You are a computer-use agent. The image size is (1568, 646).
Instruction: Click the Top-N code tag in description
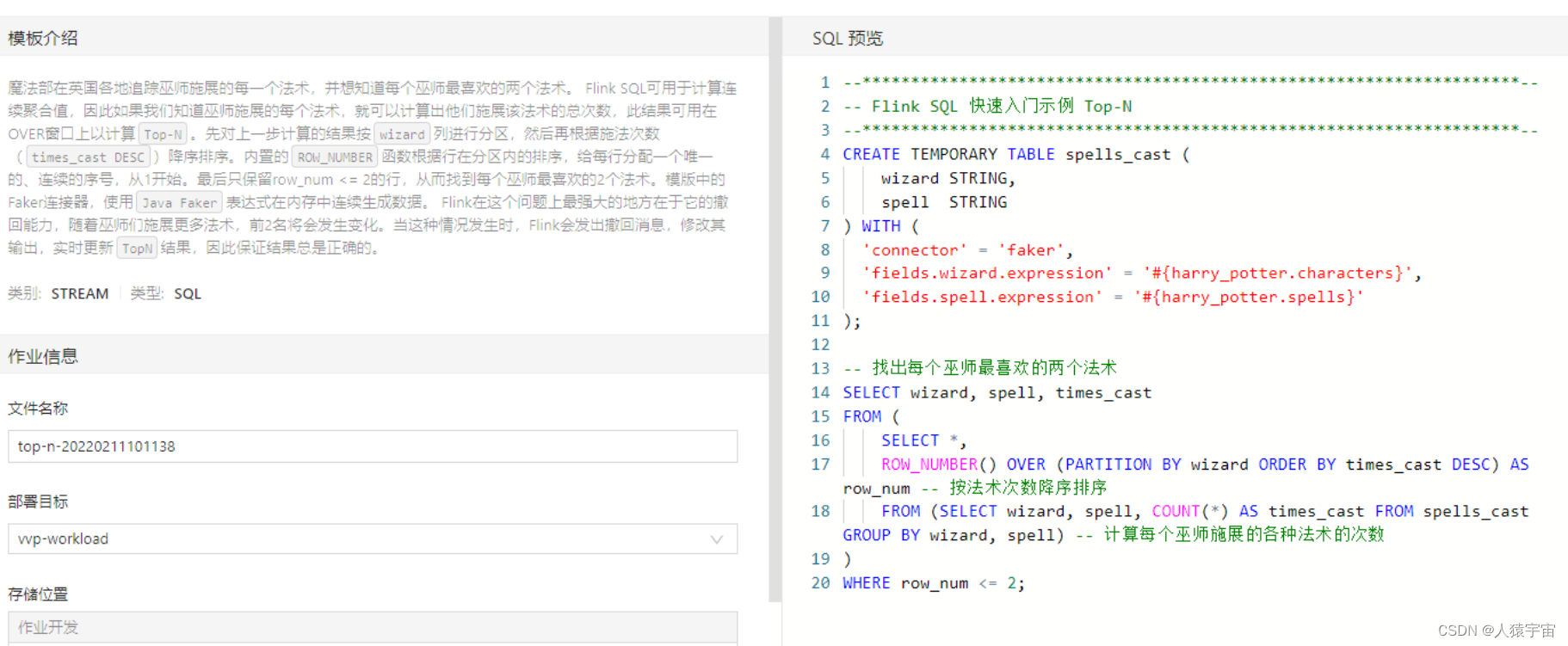click(163, 134)
